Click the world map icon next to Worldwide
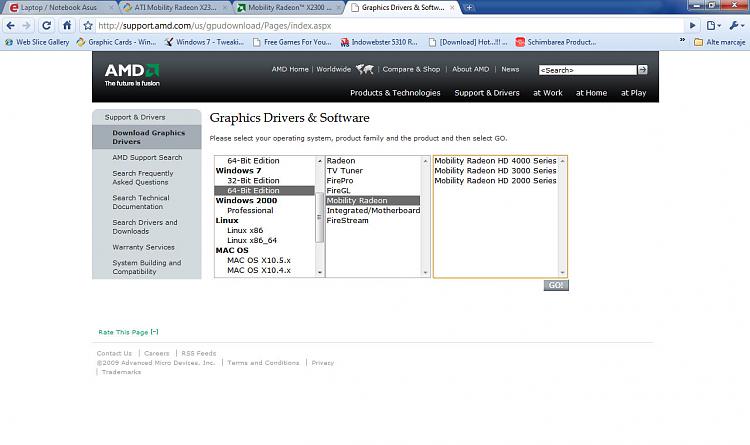The height and width of the screenshot is (445, 750). (x=364, y=69)
